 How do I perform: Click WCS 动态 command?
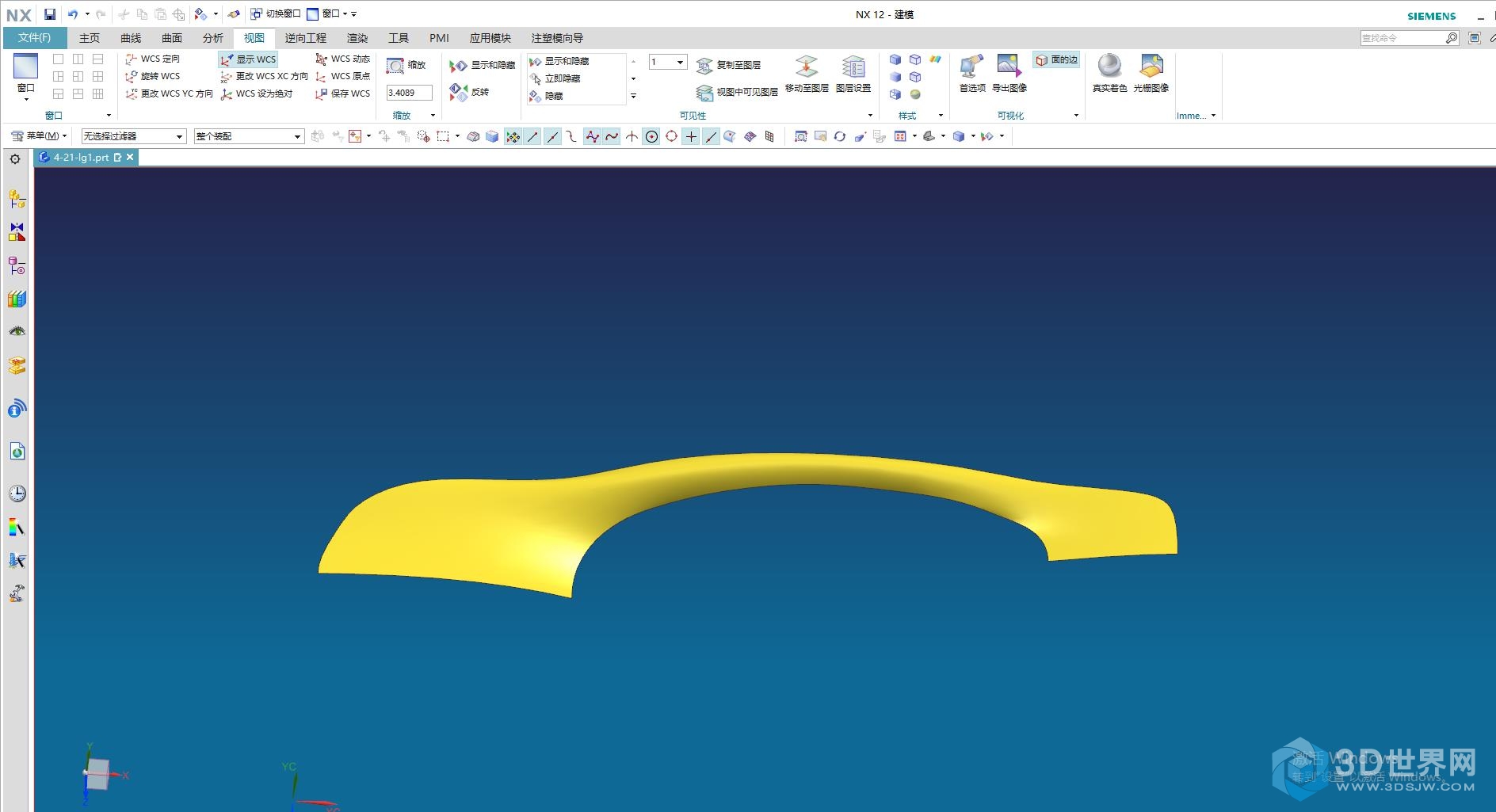[342, 59]
